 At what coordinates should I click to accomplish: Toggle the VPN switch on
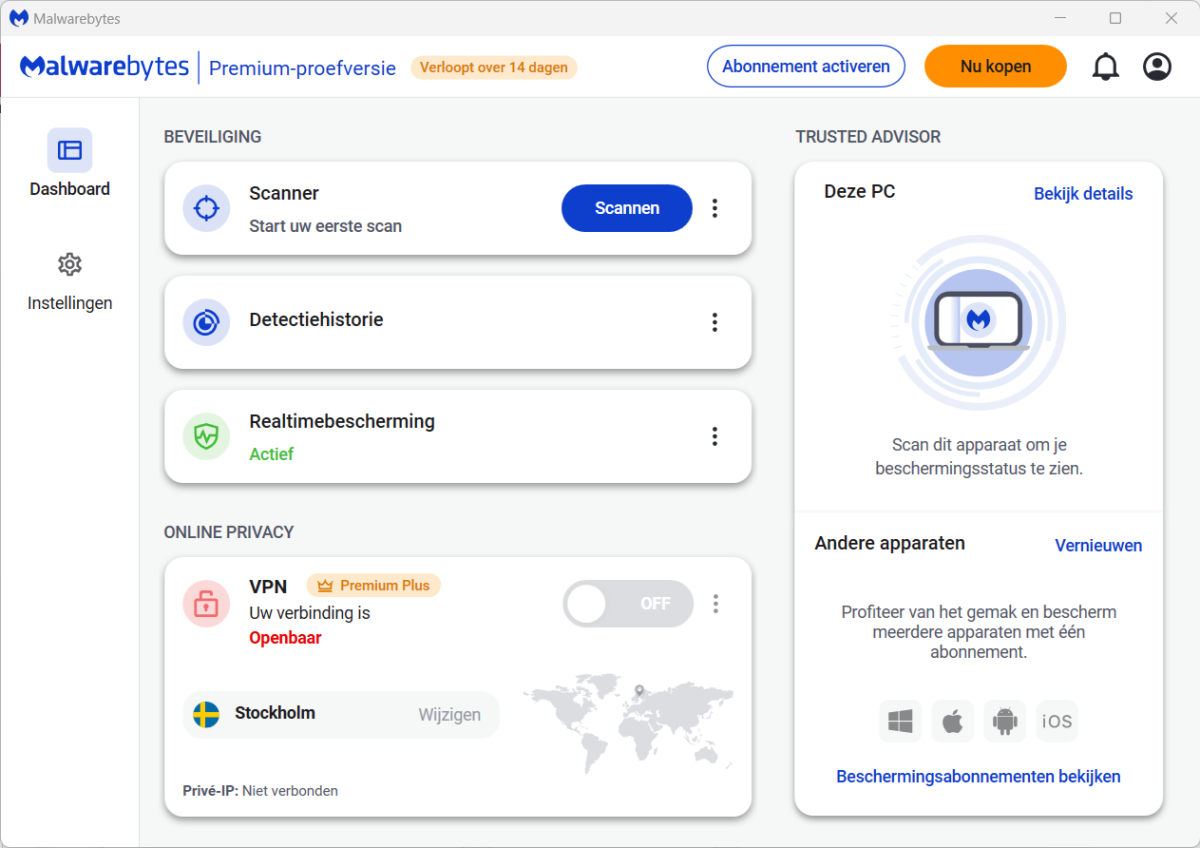click(628, 604)
